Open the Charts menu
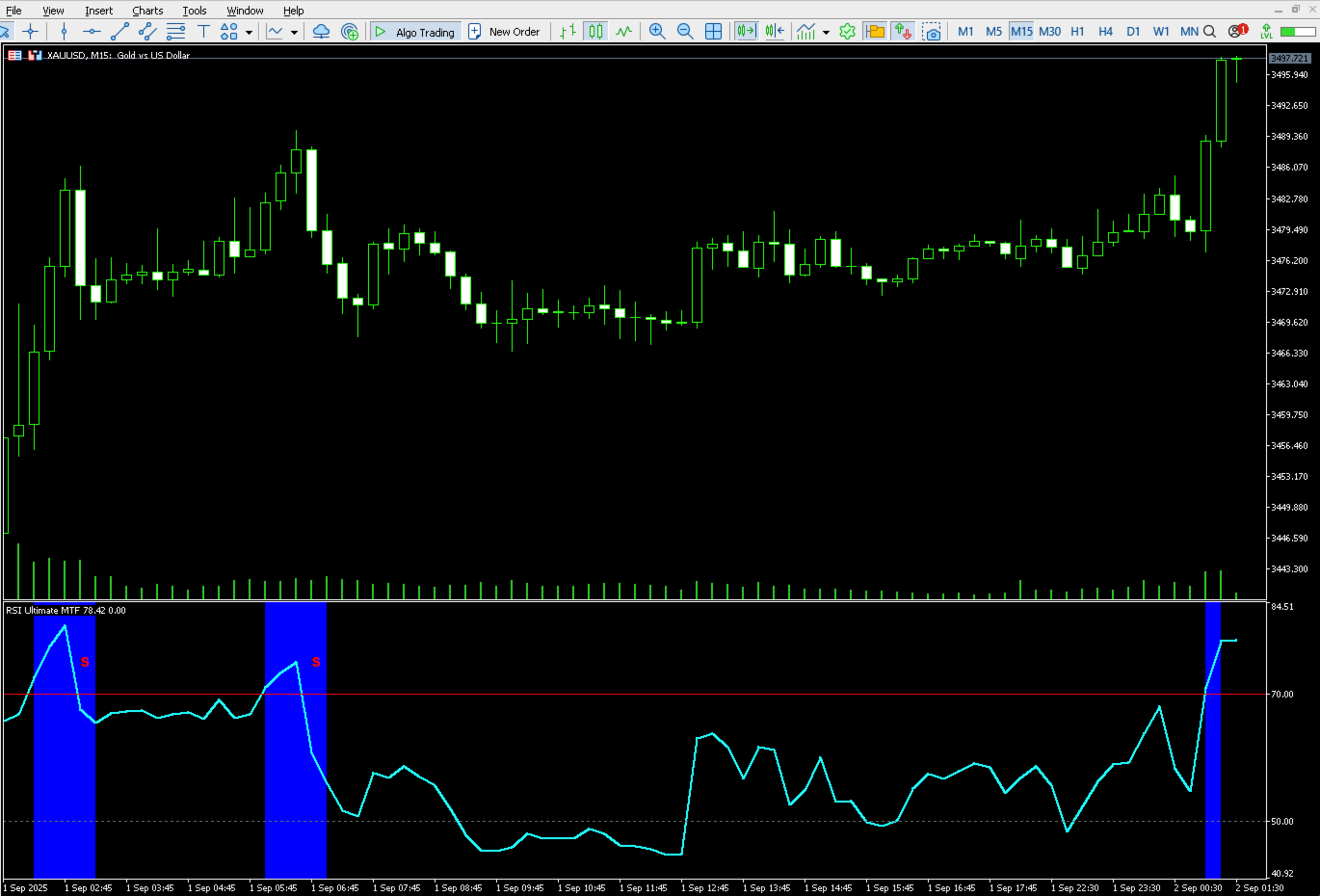Image resolution: width=1320 pixels, height=896 pixels. (x=147, y=11)
